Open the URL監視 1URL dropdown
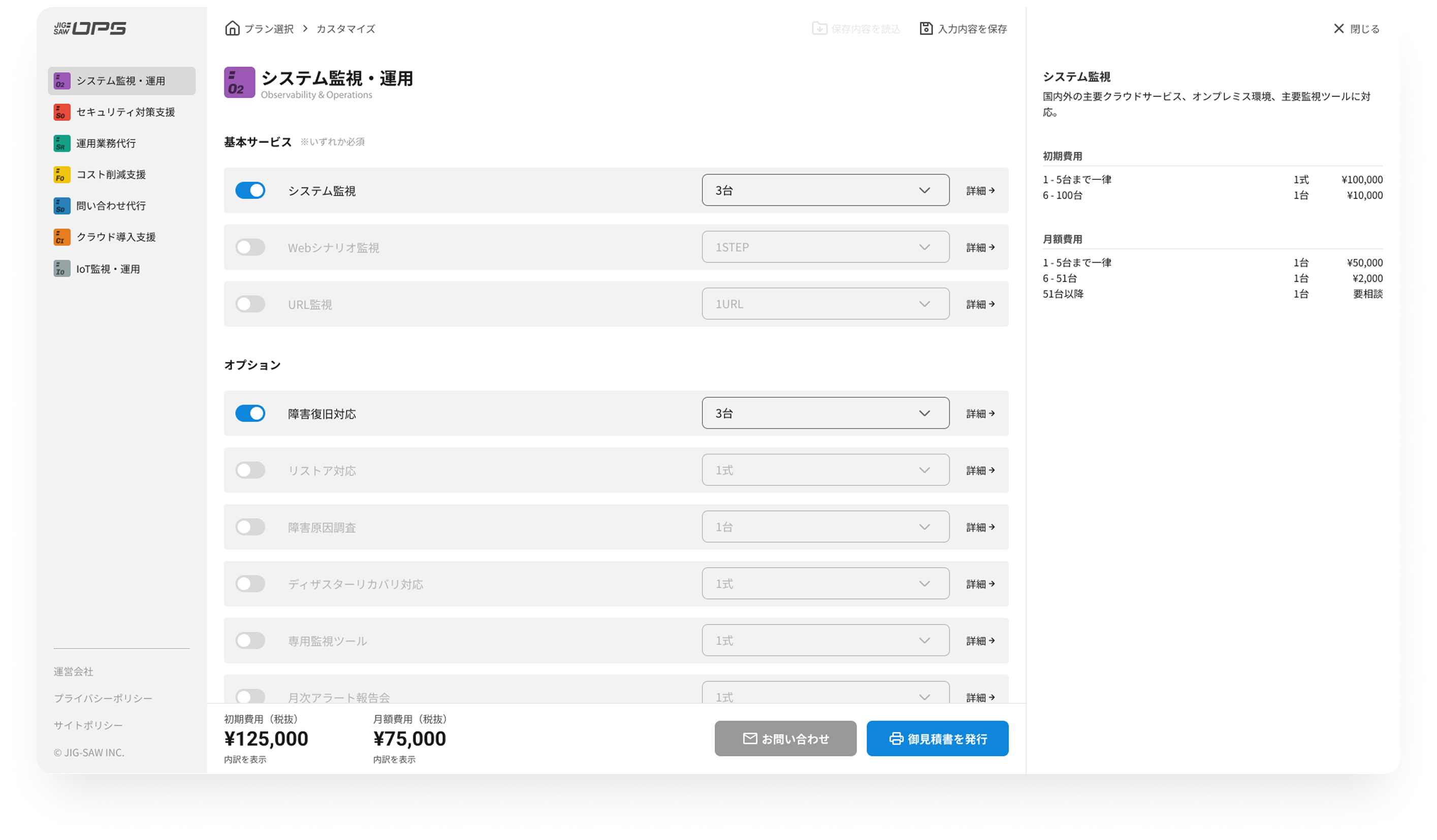Image resolution: width=1437 pixels, height=840 pixels. (x=825, y=304)
